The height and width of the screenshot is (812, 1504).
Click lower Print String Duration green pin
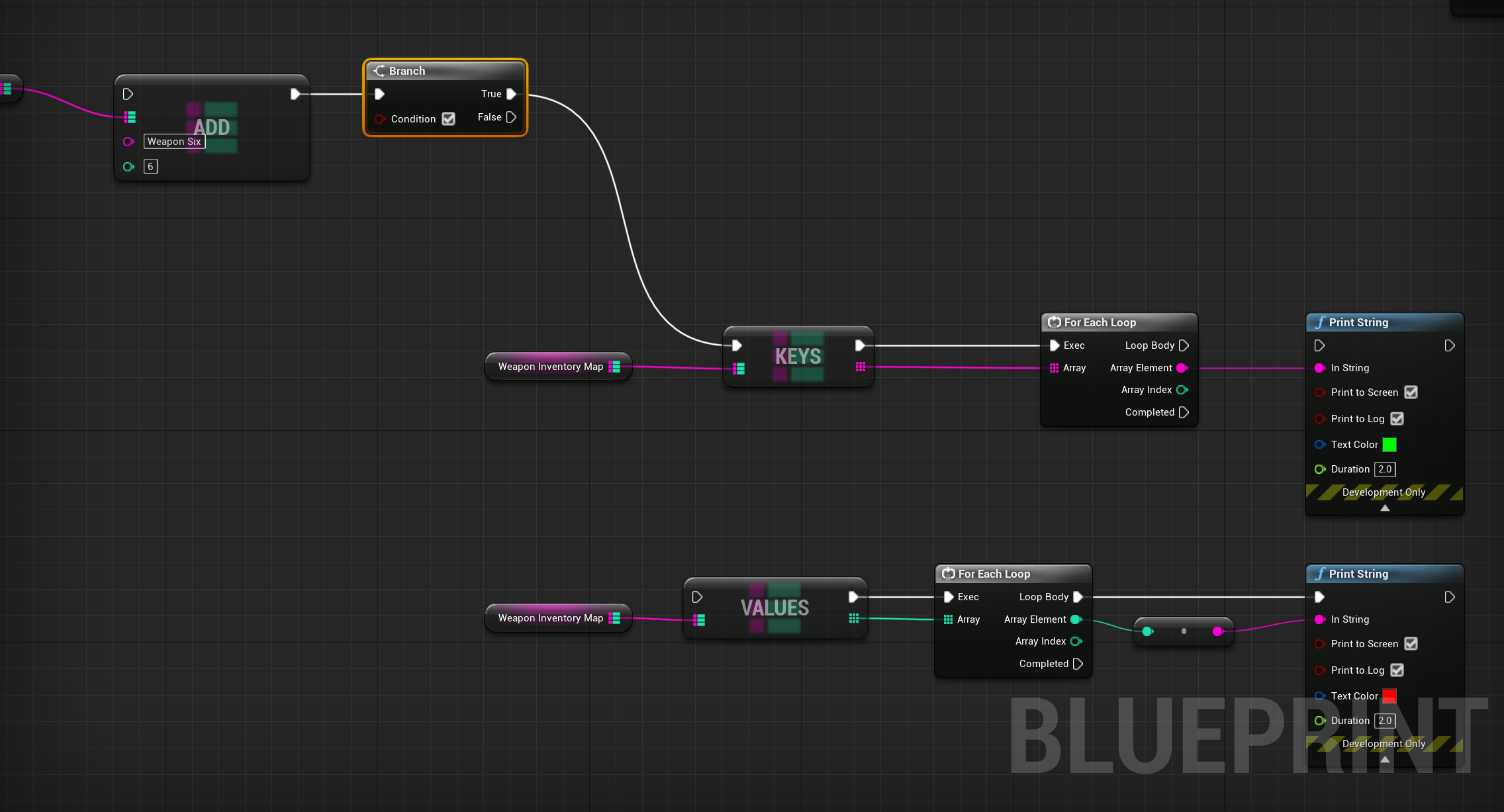1319,721
